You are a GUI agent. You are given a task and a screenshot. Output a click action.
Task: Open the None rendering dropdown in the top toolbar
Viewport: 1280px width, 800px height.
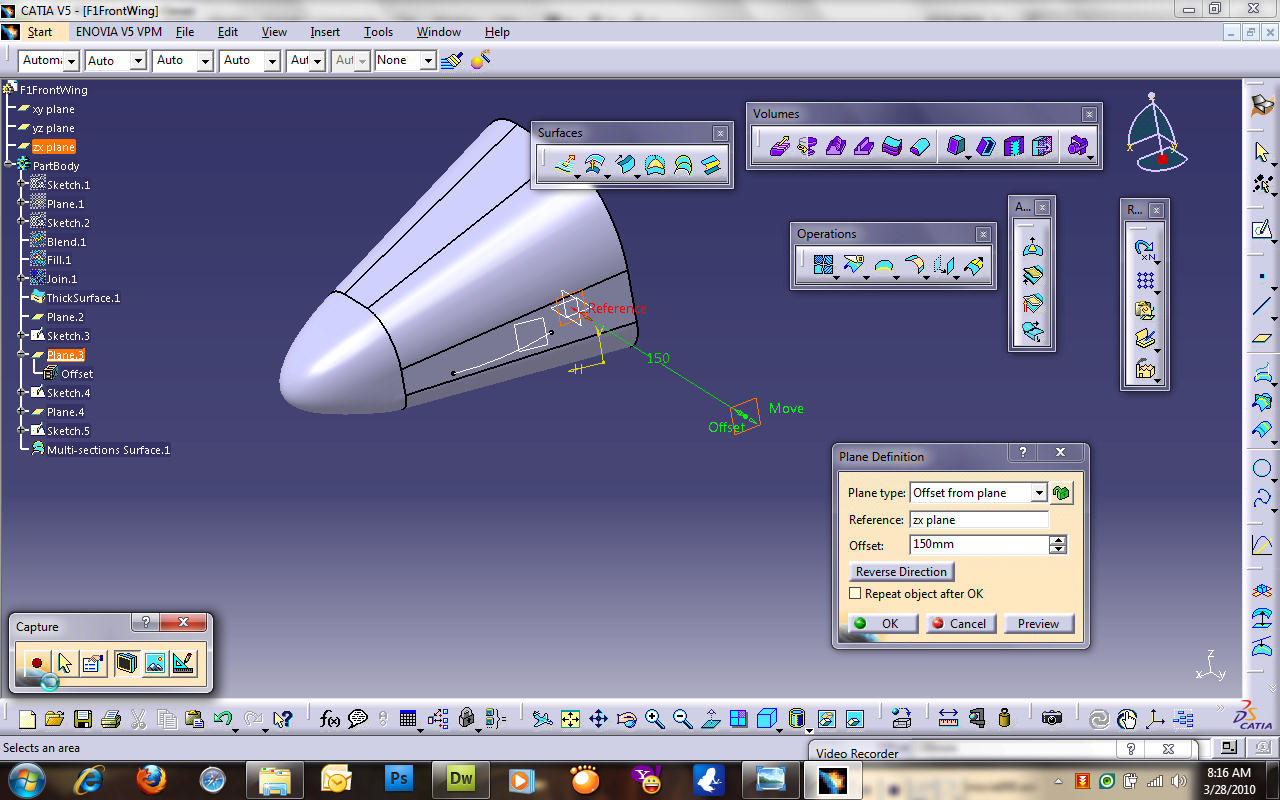428,60
